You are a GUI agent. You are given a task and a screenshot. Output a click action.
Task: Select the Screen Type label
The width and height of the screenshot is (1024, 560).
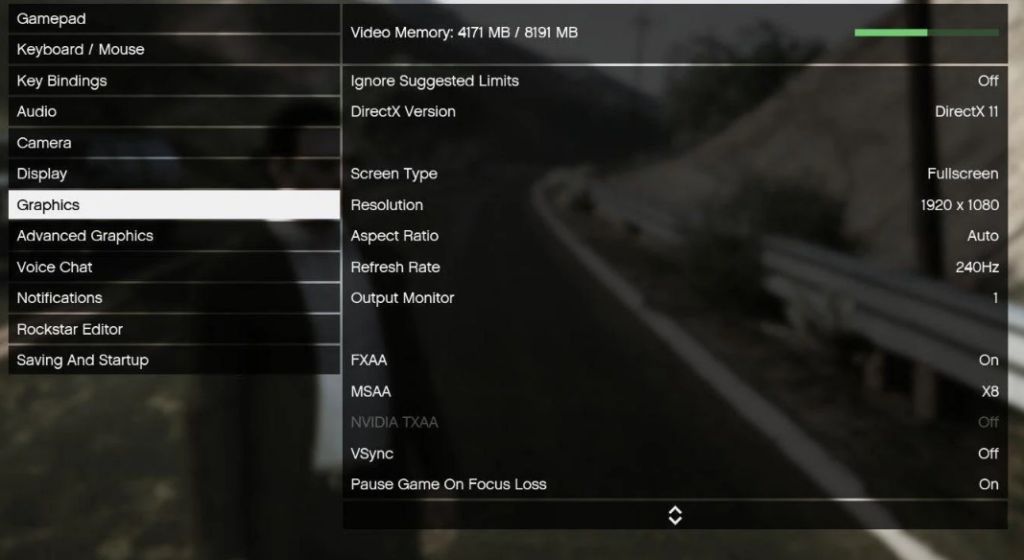(394, 174)
